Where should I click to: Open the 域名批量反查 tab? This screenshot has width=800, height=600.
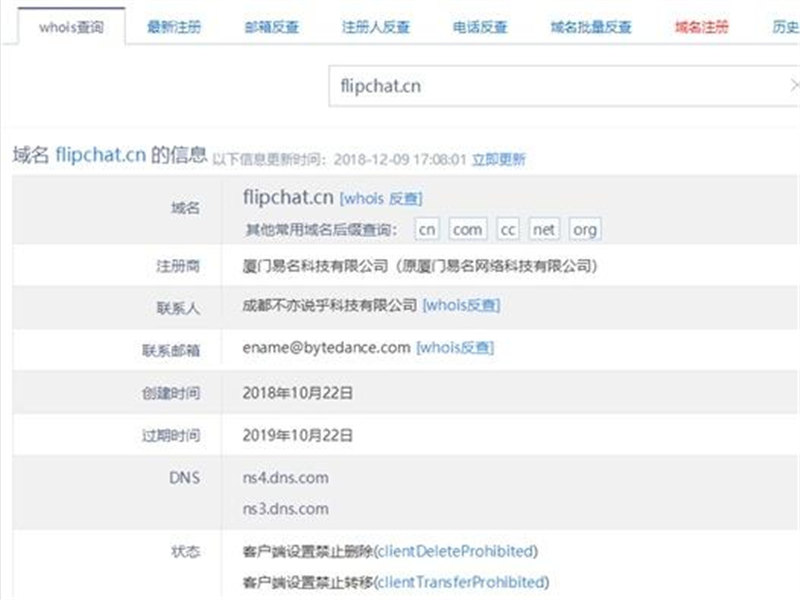click(591, 27)
